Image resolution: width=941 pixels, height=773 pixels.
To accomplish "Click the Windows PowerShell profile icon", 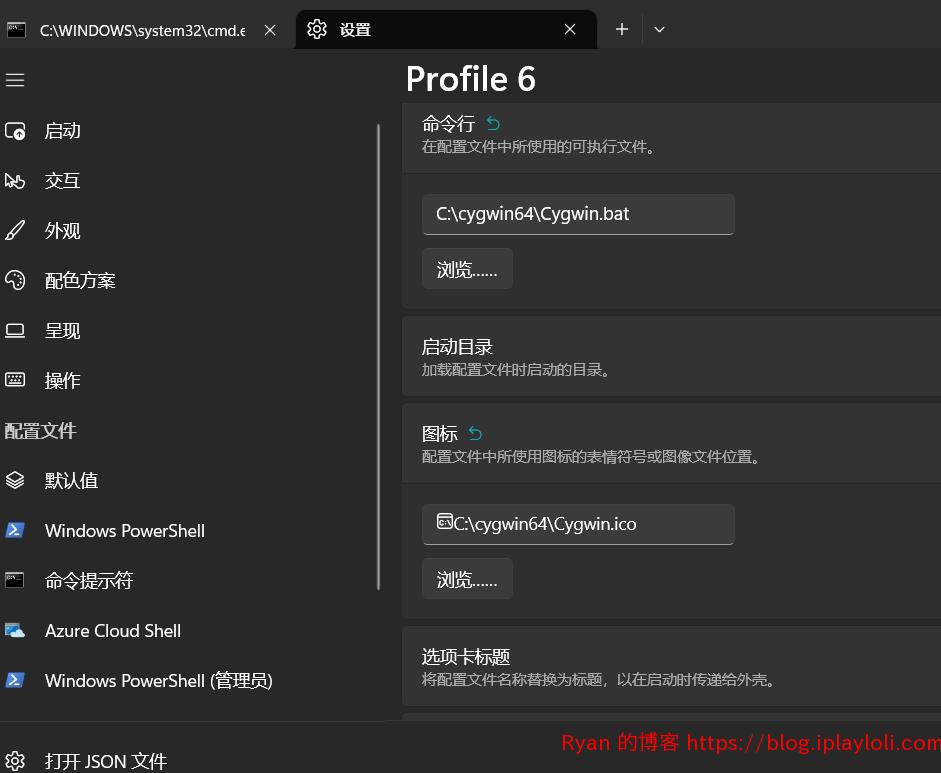I will tap(15, 530).
